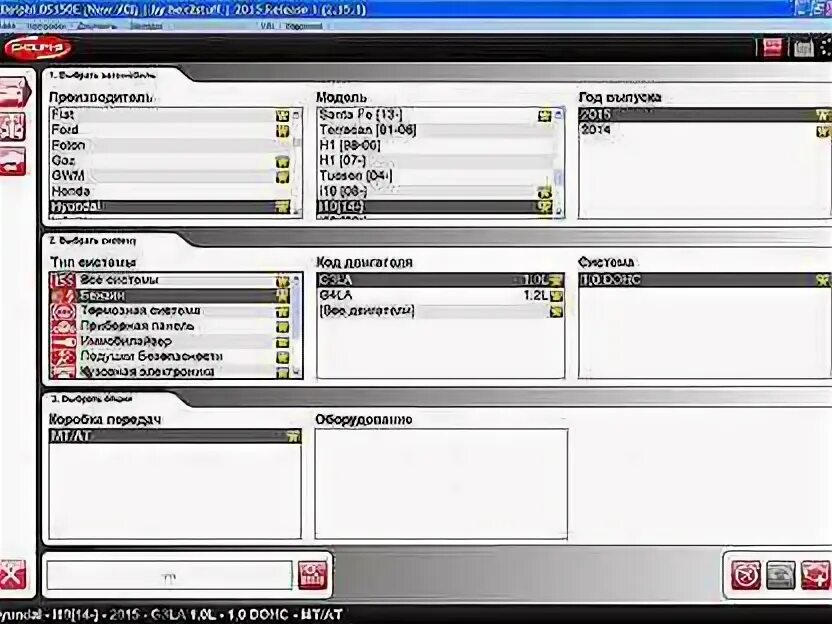
Task: Select system type Все системы
Action: click(170, 280)
